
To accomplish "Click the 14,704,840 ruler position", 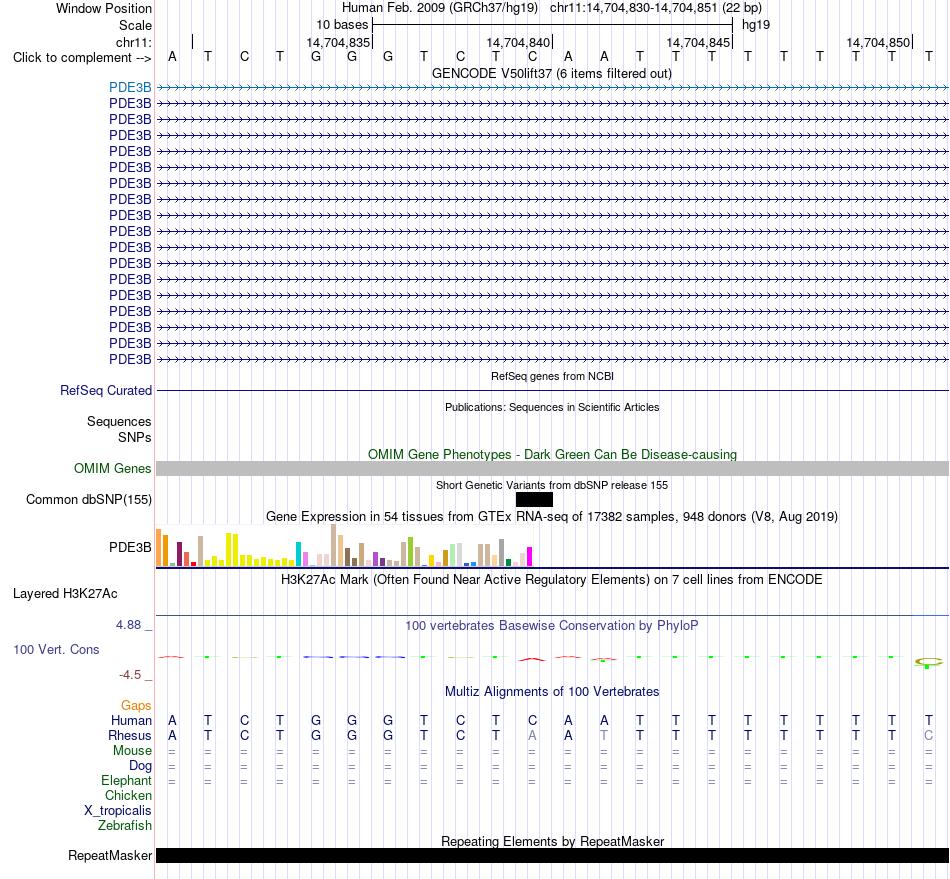I will 518,42.
